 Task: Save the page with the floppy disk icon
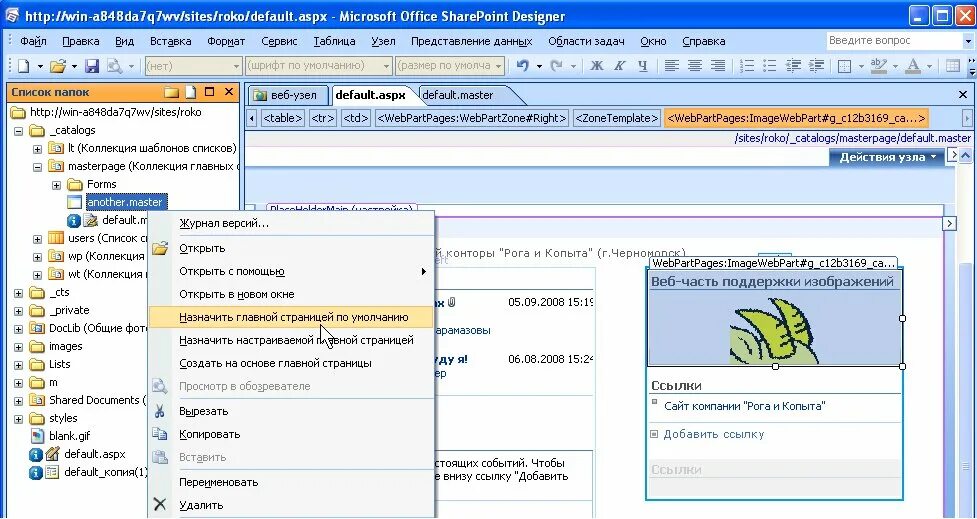point(92,65)
